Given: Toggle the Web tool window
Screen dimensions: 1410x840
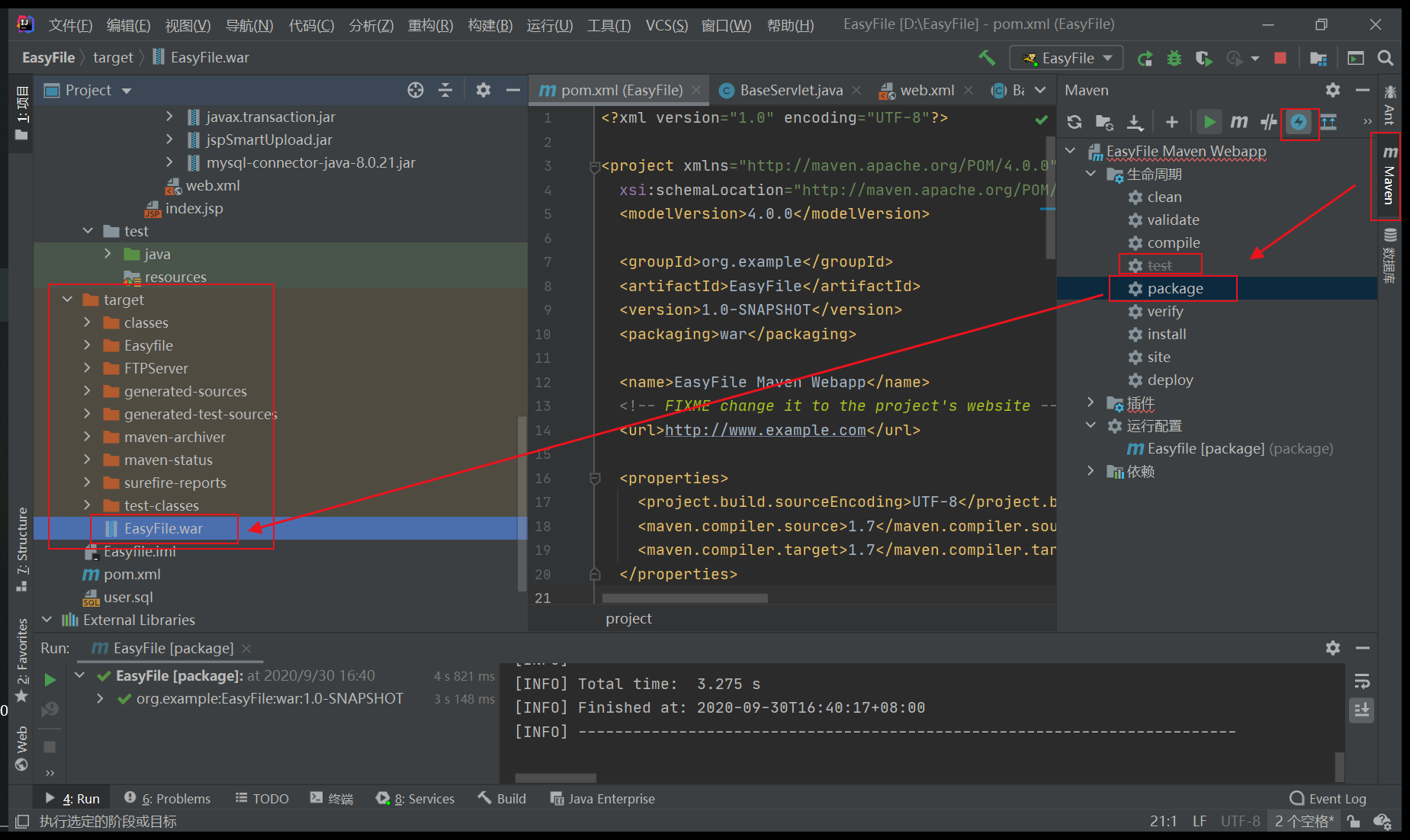Looking at the screenshot, I should pyautogui.click(x=21, y=749).
